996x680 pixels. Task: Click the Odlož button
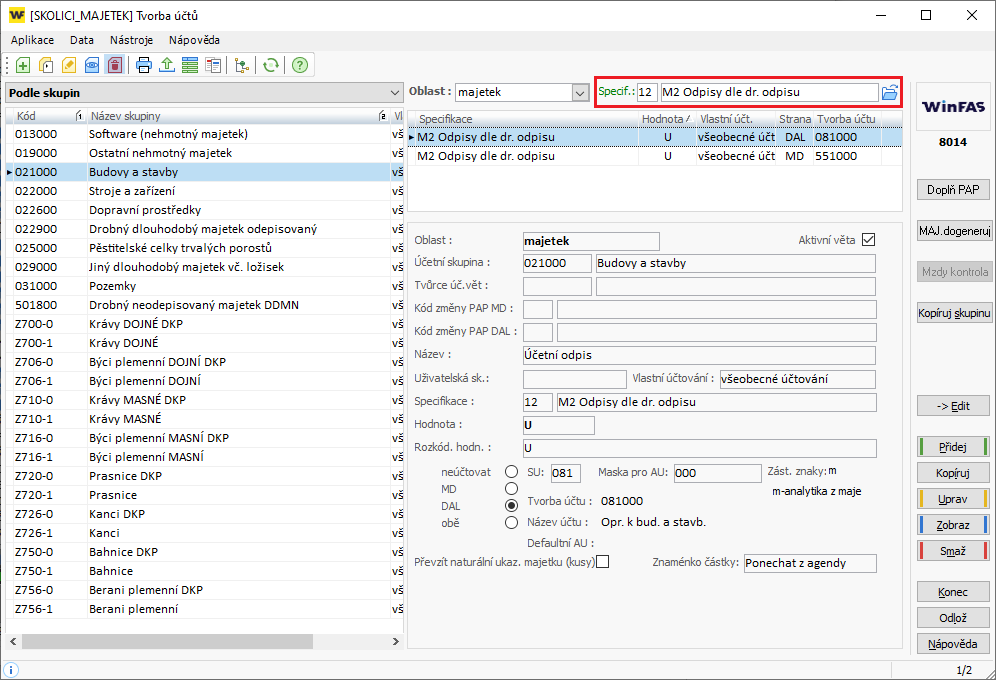pos(953,618)
